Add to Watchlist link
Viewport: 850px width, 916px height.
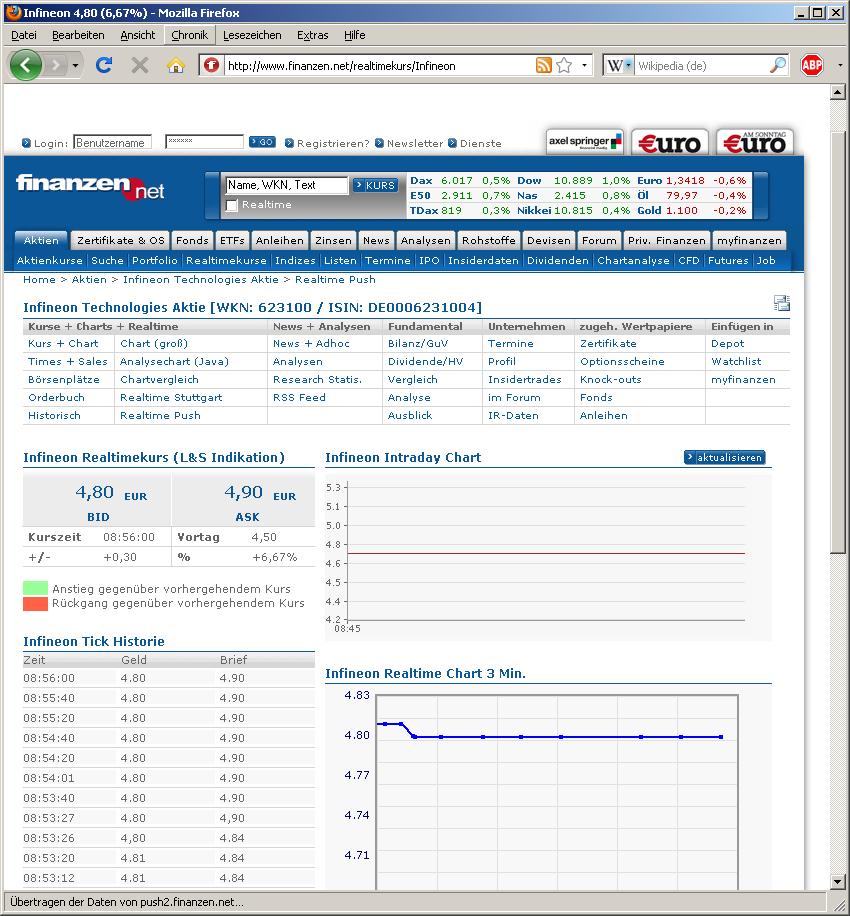pos(736,362)
